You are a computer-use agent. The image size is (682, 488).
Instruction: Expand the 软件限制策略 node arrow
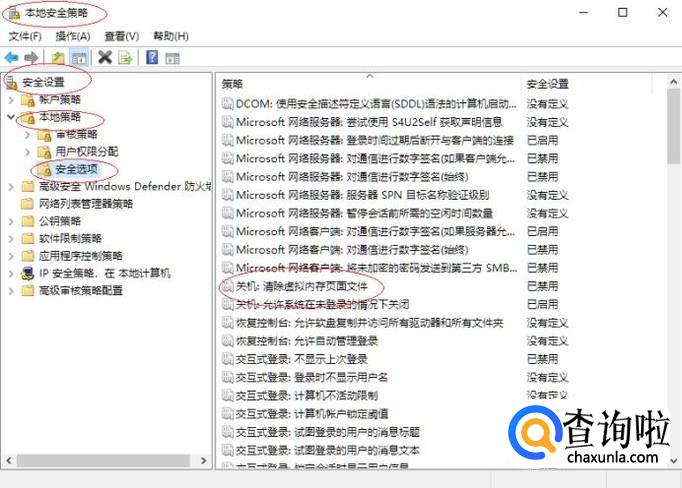[x=11, y=239]
